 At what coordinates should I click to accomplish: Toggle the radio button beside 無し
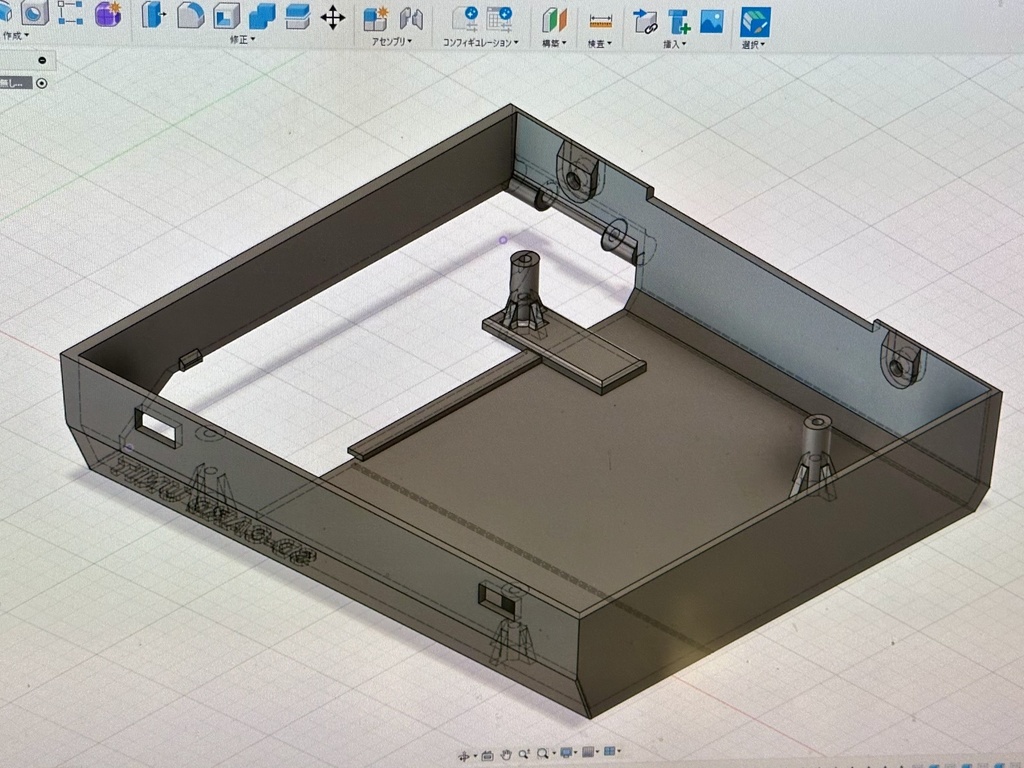pyautogui.click(x=42, y=83)
